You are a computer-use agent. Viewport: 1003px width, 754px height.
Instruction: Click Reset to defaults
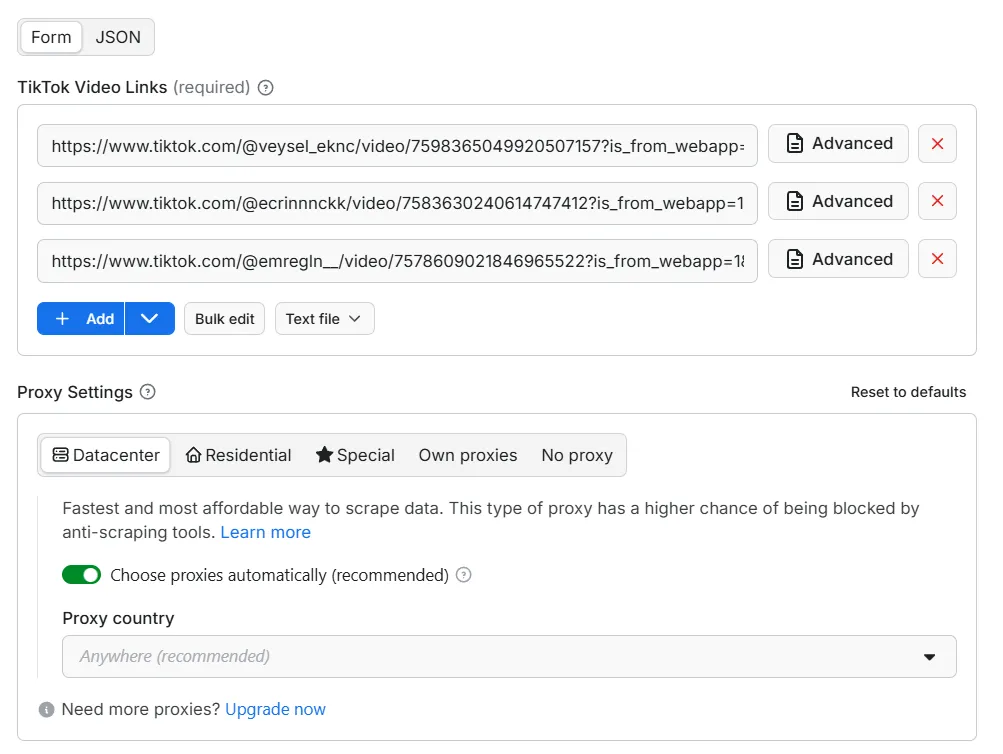[908, 392]
